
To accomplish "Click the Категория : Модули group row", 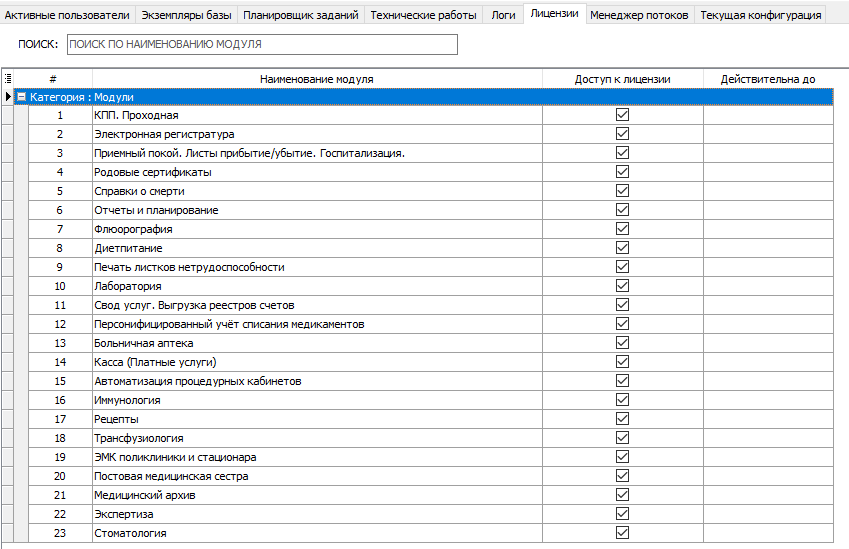I will click(423, 97).
